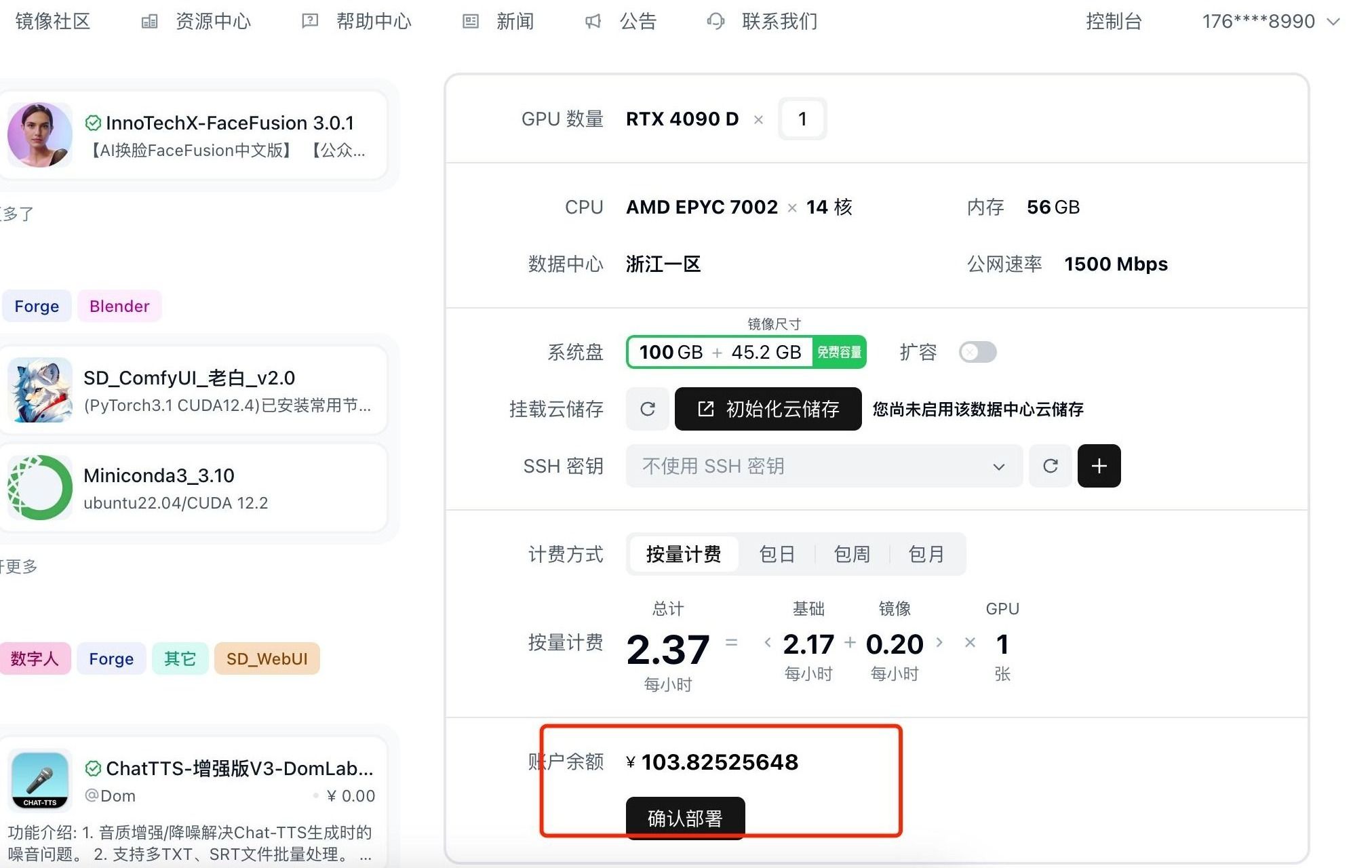Screen dimensions: 1372x868
Task: Click the 1500 Mbps value
Action: [x=1116, y=264]
